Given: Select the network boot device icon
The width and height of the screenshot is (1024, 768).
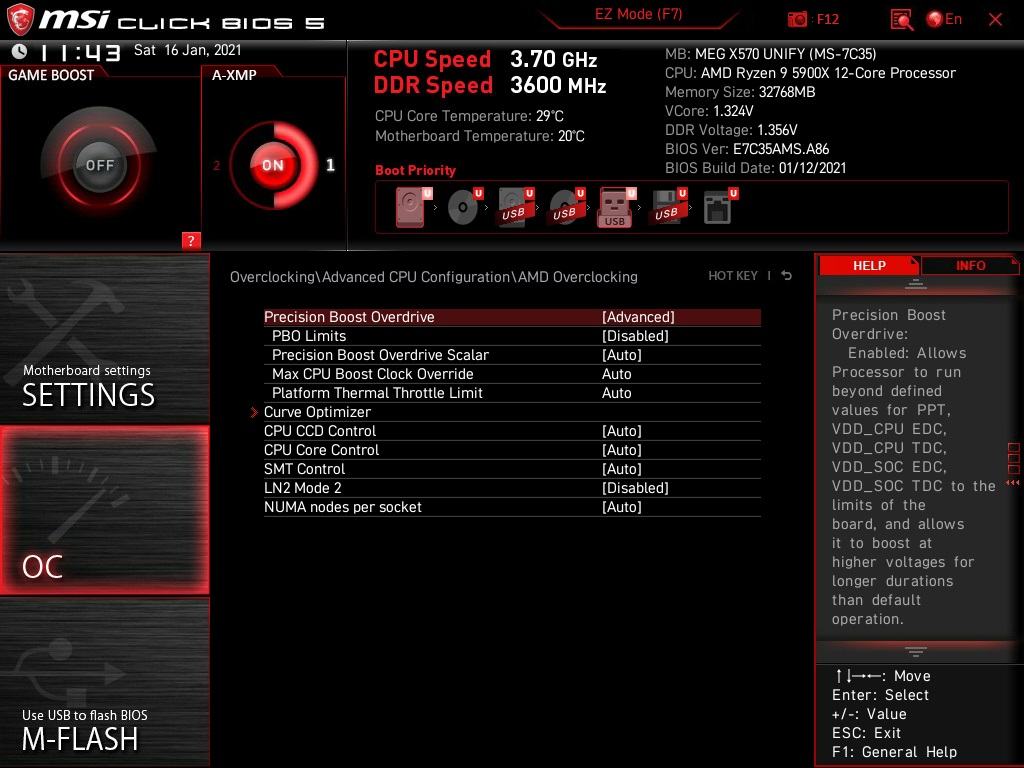Looking at the screenshot, I should (x=720, y=207).
